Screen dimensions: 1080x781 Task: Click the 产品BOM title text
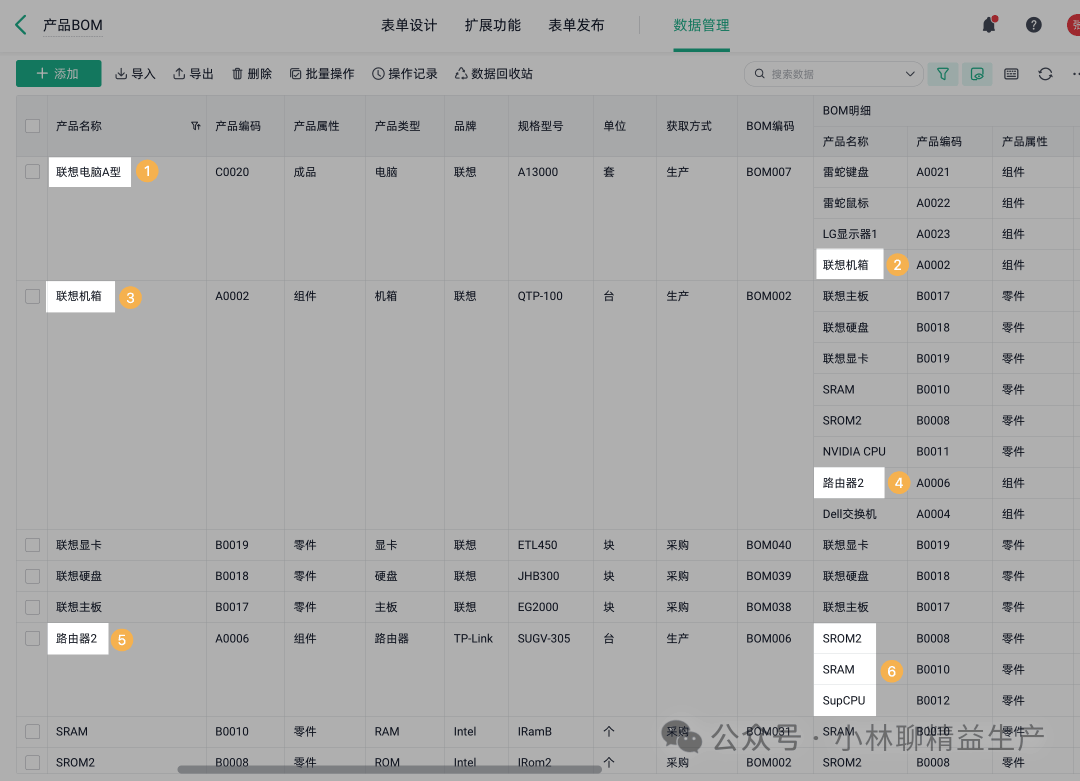tap(72, 25)
